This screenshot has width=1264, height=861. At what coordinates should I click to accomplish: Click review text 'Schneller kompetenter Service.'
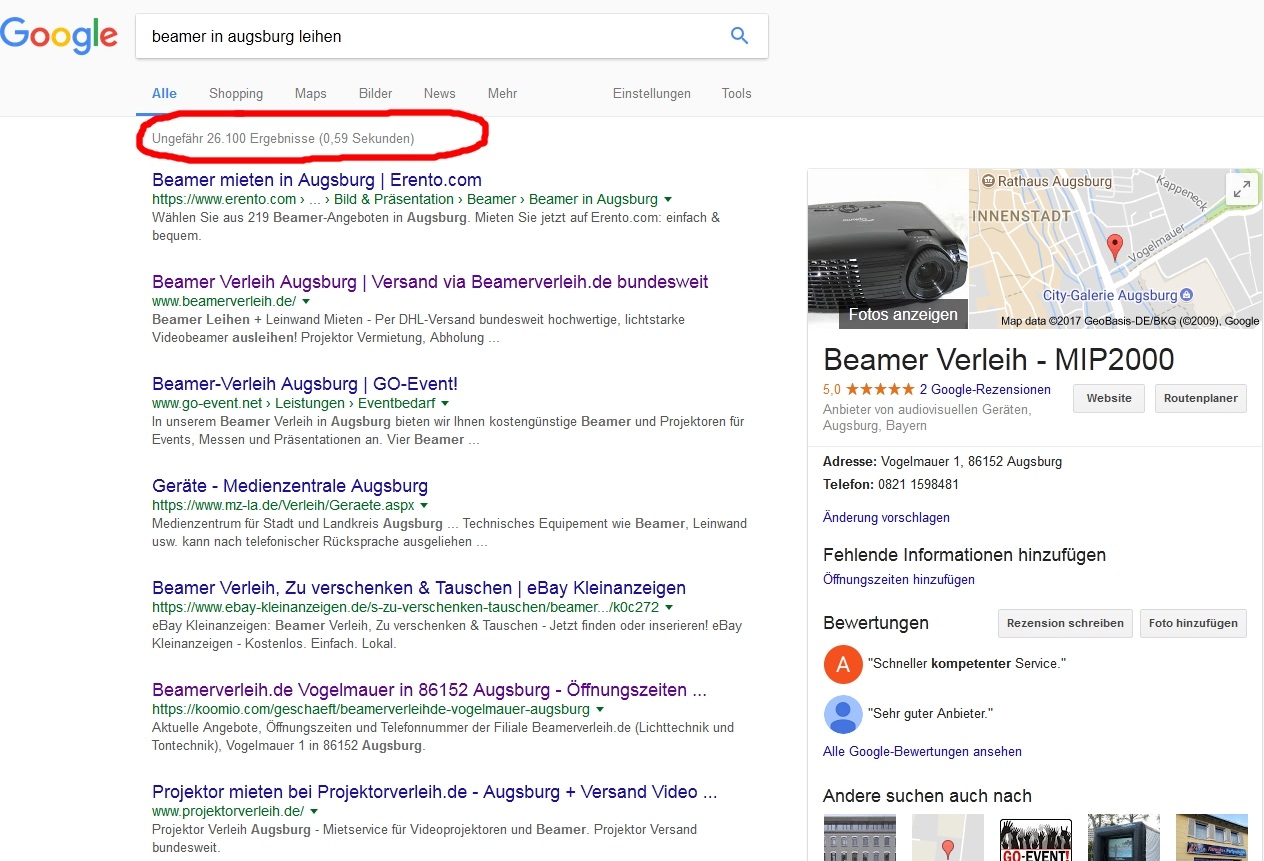pyautogui.click(x=967, y=664)
